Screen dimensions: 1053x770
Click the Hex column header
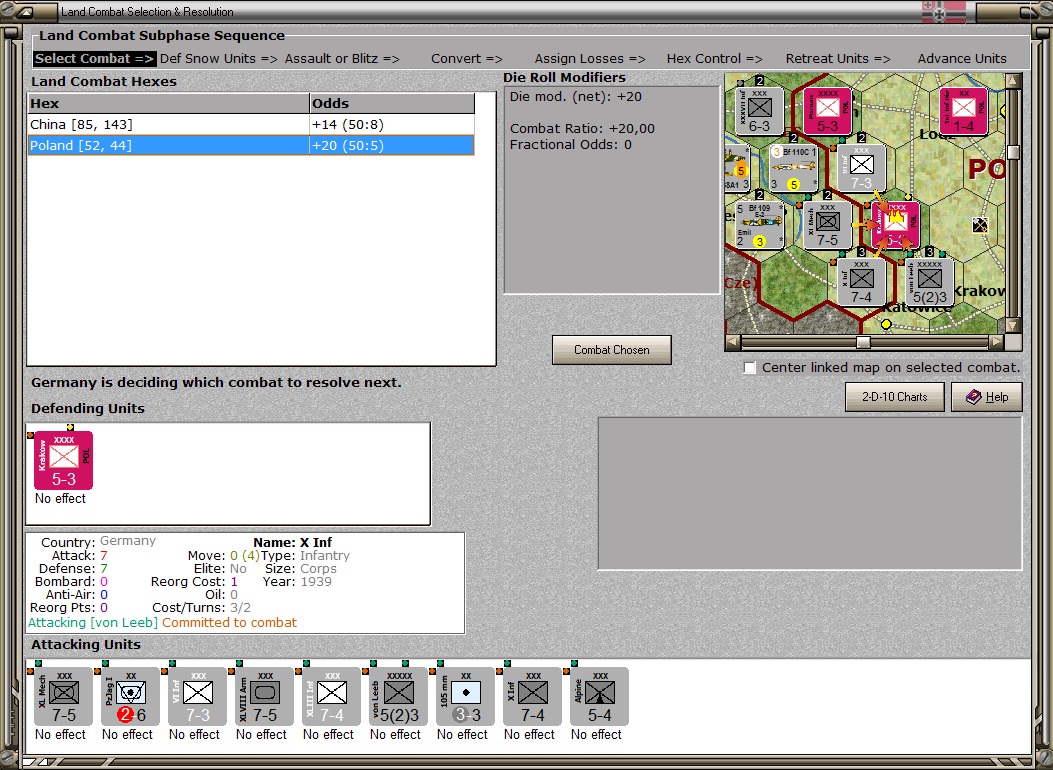tap(169, 103)
